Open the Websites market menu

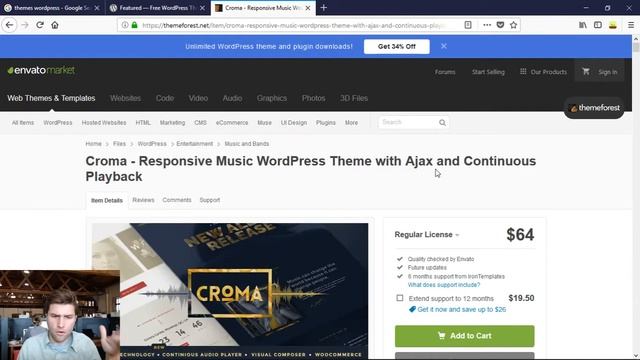pos(125,98)
